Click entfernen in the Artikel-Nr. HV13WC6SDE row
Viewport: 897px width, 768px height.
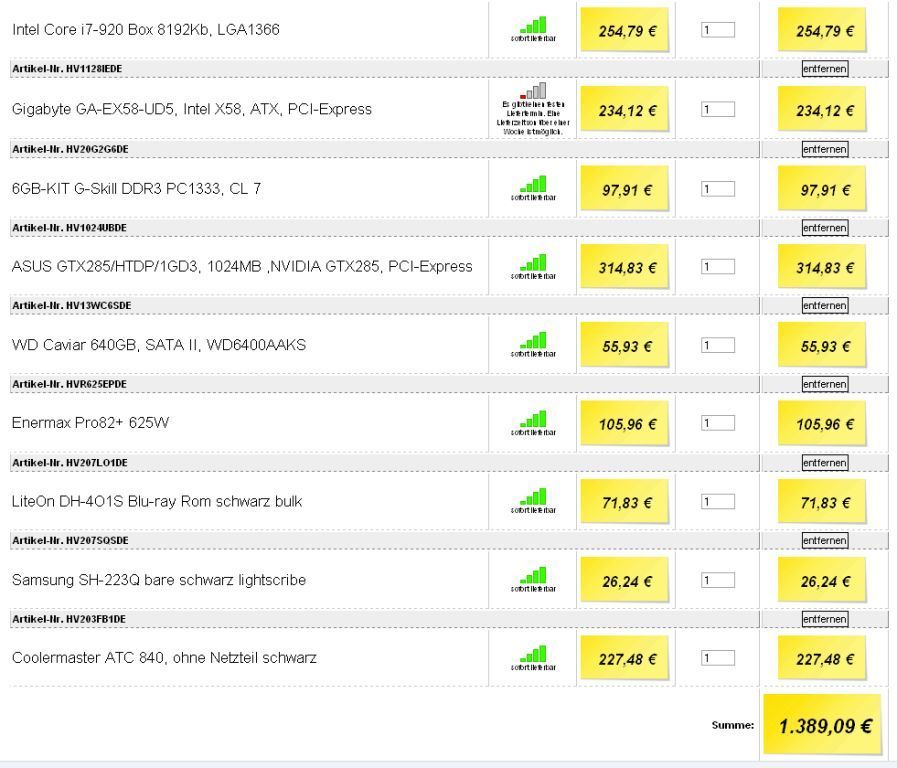point(824,305)
